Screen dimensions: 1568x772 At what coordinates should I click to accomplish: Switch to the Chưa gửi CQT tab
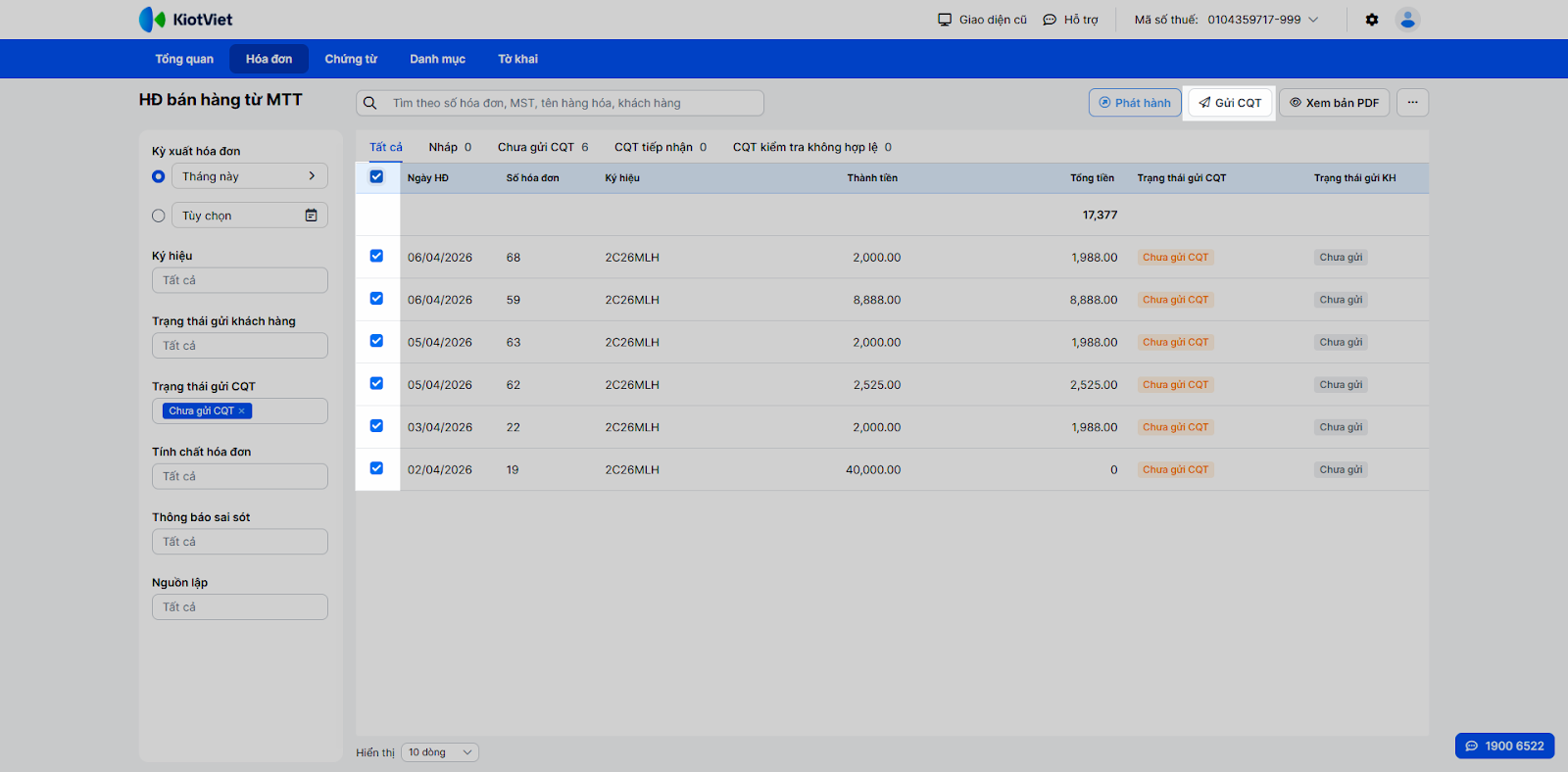[542, 147]
